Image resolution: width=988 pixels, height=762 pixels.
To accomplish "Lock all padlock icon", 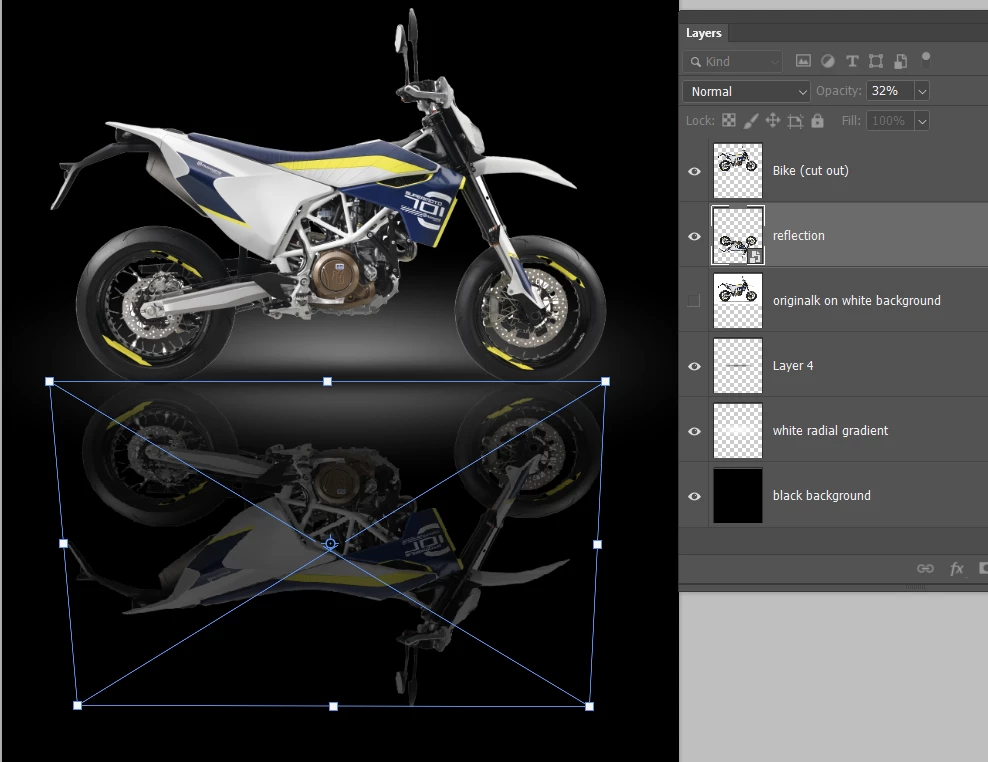I will point(817,120).
